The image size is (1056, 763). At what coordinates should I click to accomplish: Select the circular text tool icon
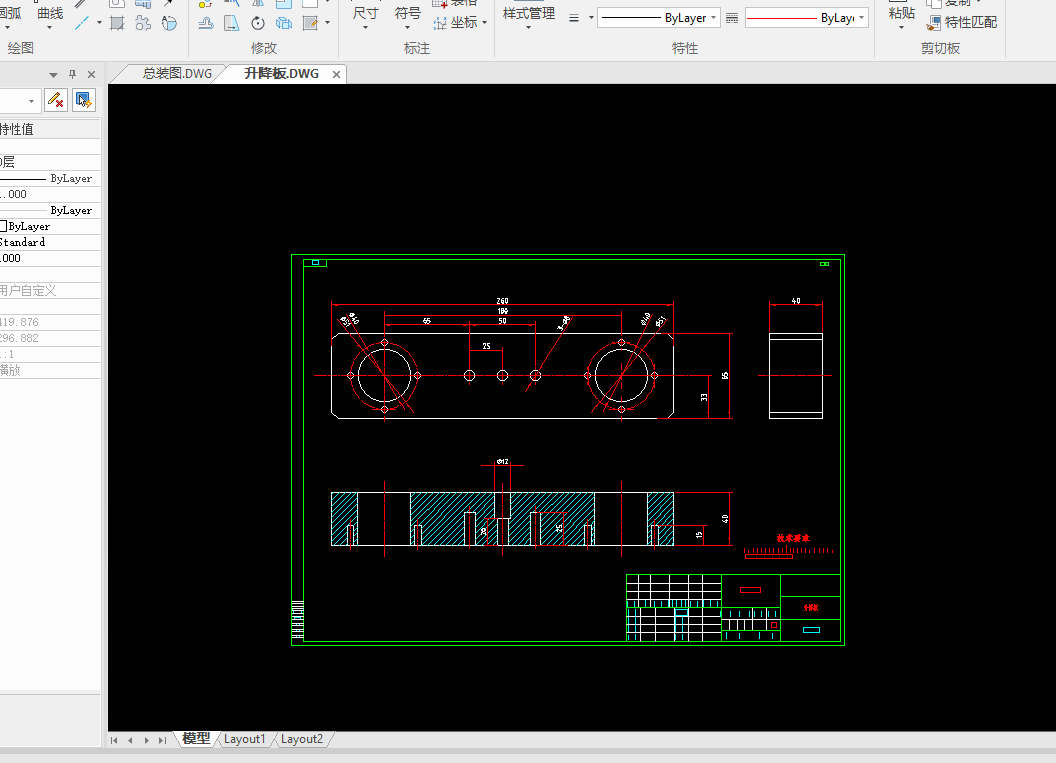tap(169, 23)
